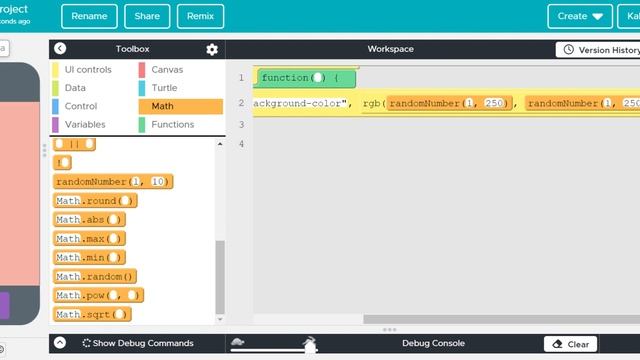Click the Share button
This screenshot has height=360, width=640.
click(147, 16)
